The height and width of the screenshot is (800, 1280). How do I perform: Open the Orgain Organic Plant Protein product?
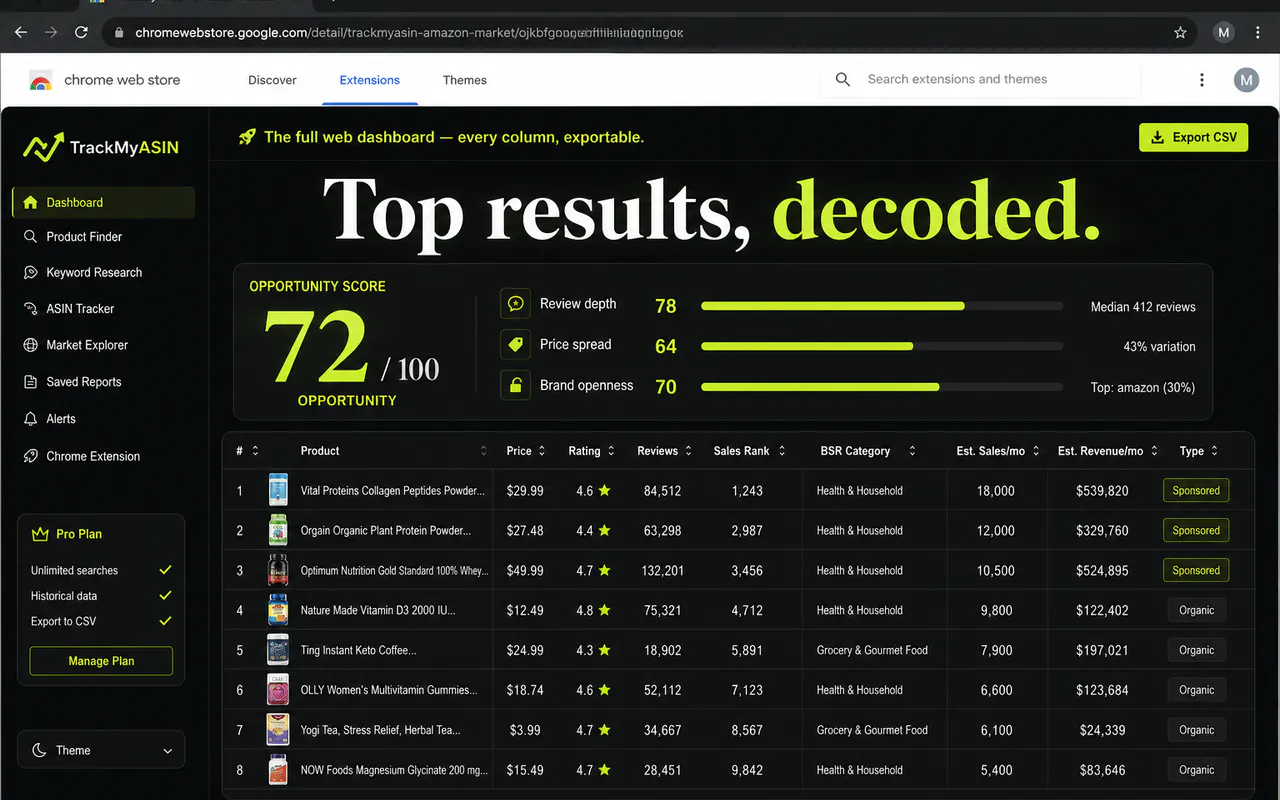pyautogui.click(x=386, y=531)
